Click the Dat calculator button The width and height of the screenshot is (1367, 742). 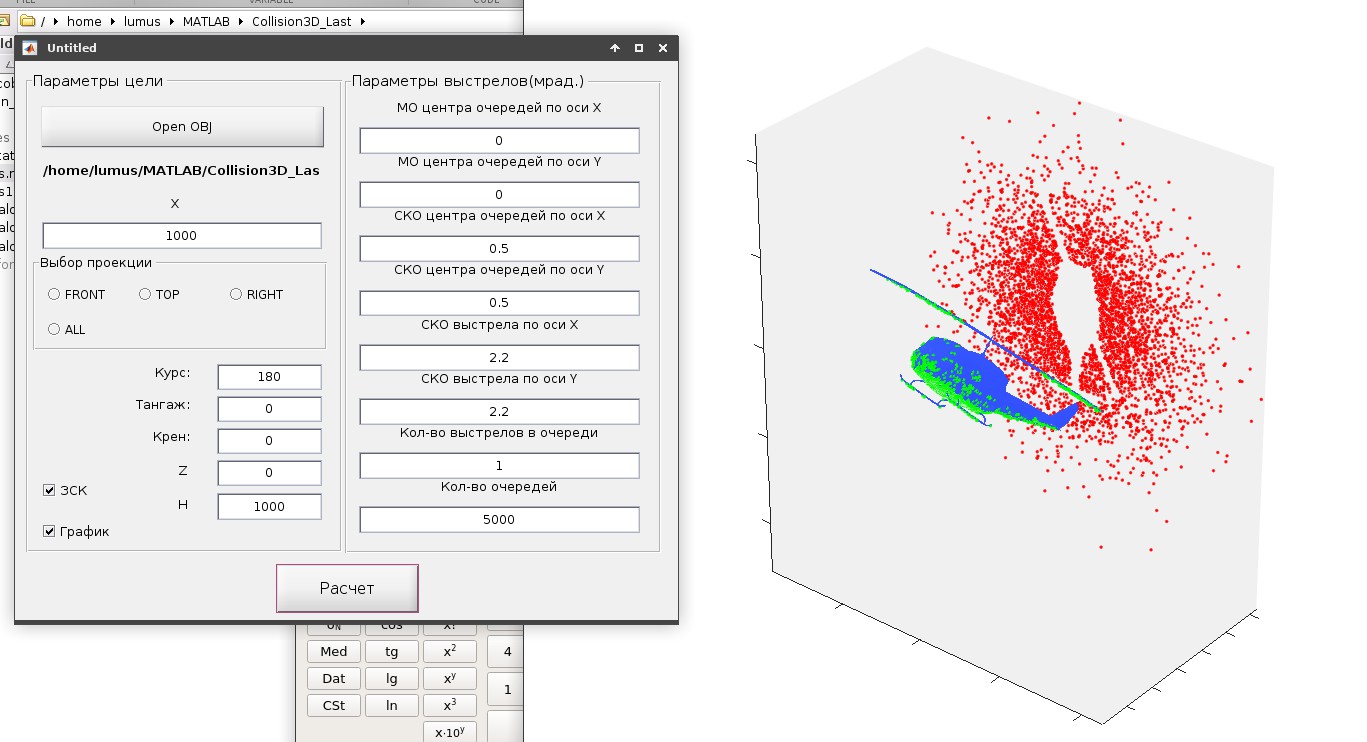coord(334,678)
